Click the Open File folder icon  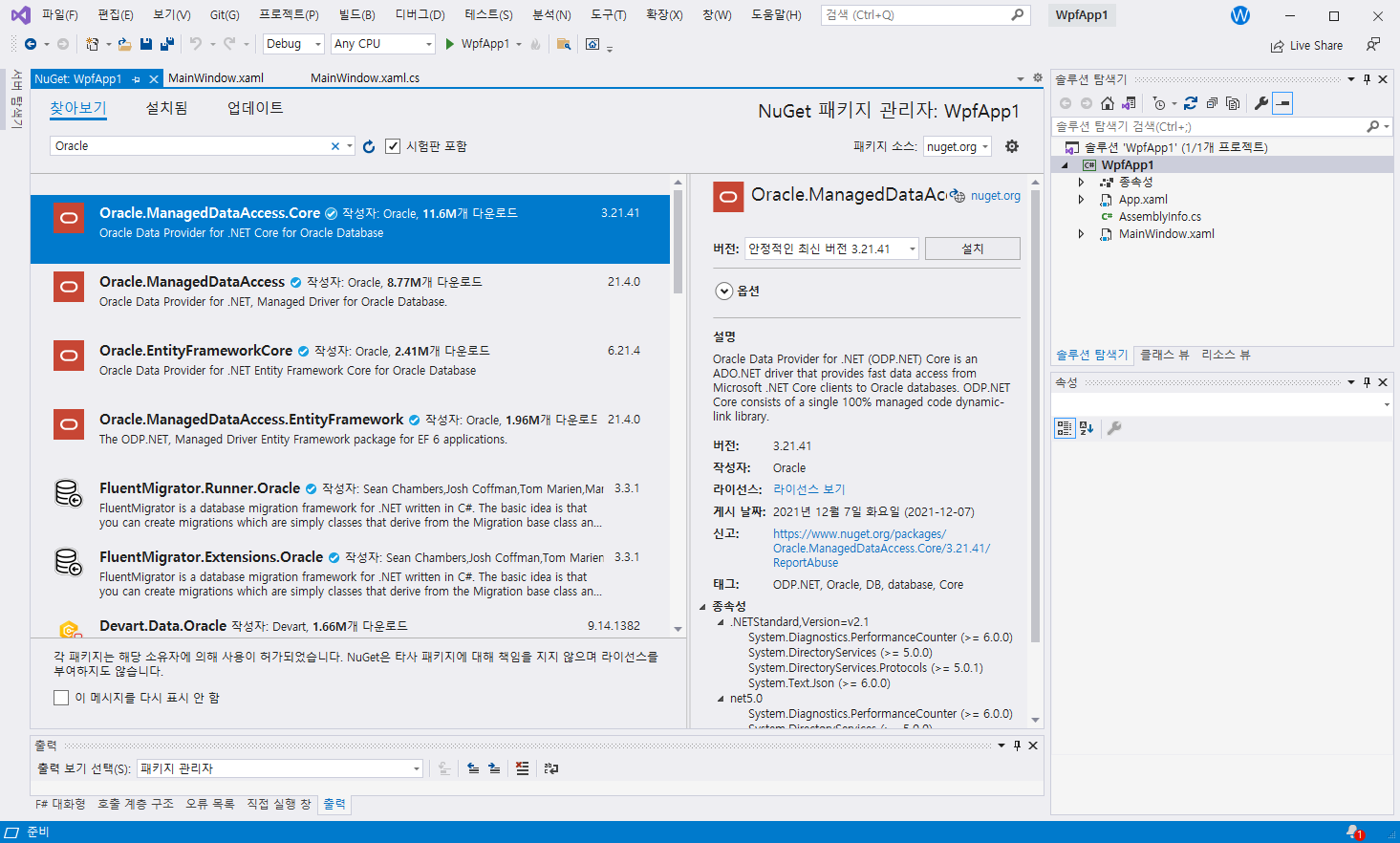124,44
